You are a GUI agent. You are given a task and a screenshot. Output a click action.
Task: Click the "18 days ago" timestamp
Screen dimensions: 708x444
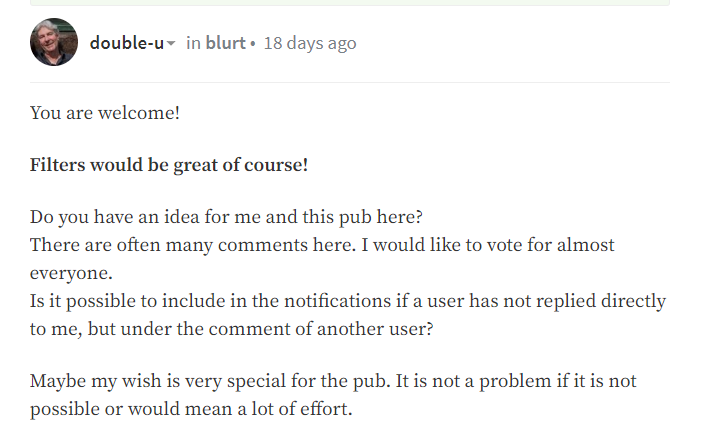click(x=309, y=44)
